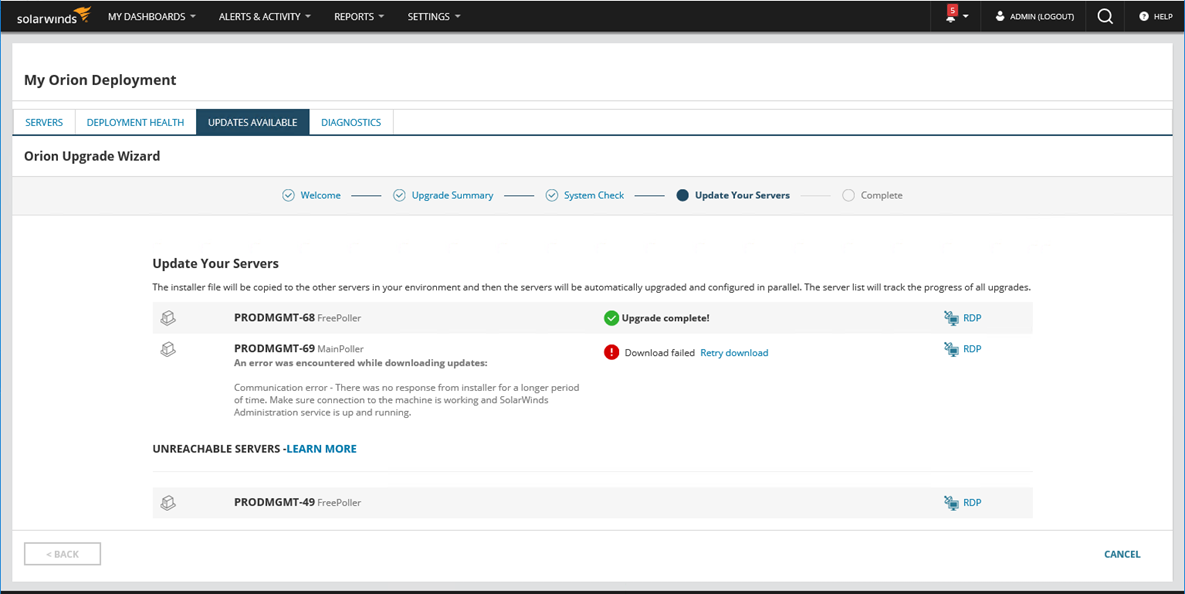The image size is (1185, 594).
Task: Click the PRODMGMT-69 server icon
Action: pyautogui.click(x=168, y=349)
